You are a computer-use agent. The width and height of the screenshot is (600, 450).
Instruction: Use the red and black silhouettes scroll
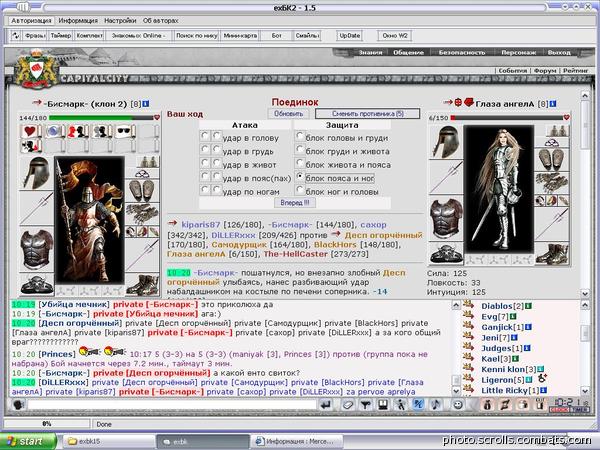click(x=78, y=132)
